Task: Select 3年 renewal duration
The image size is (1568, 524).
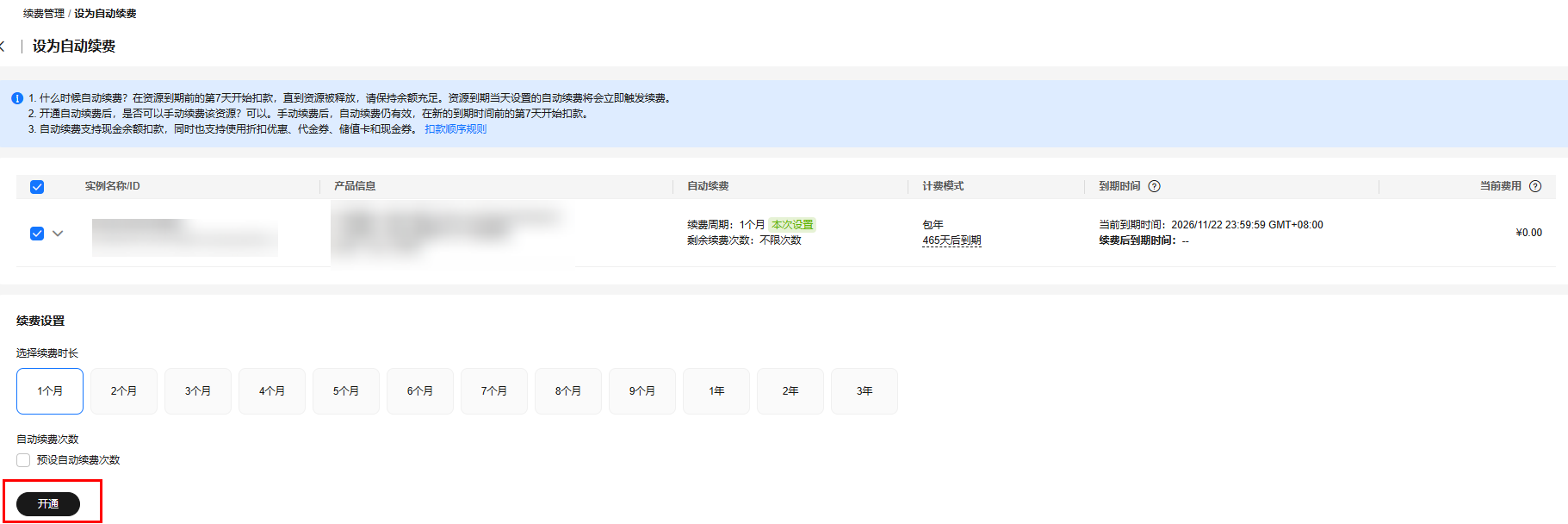Action: coord(865,391)
